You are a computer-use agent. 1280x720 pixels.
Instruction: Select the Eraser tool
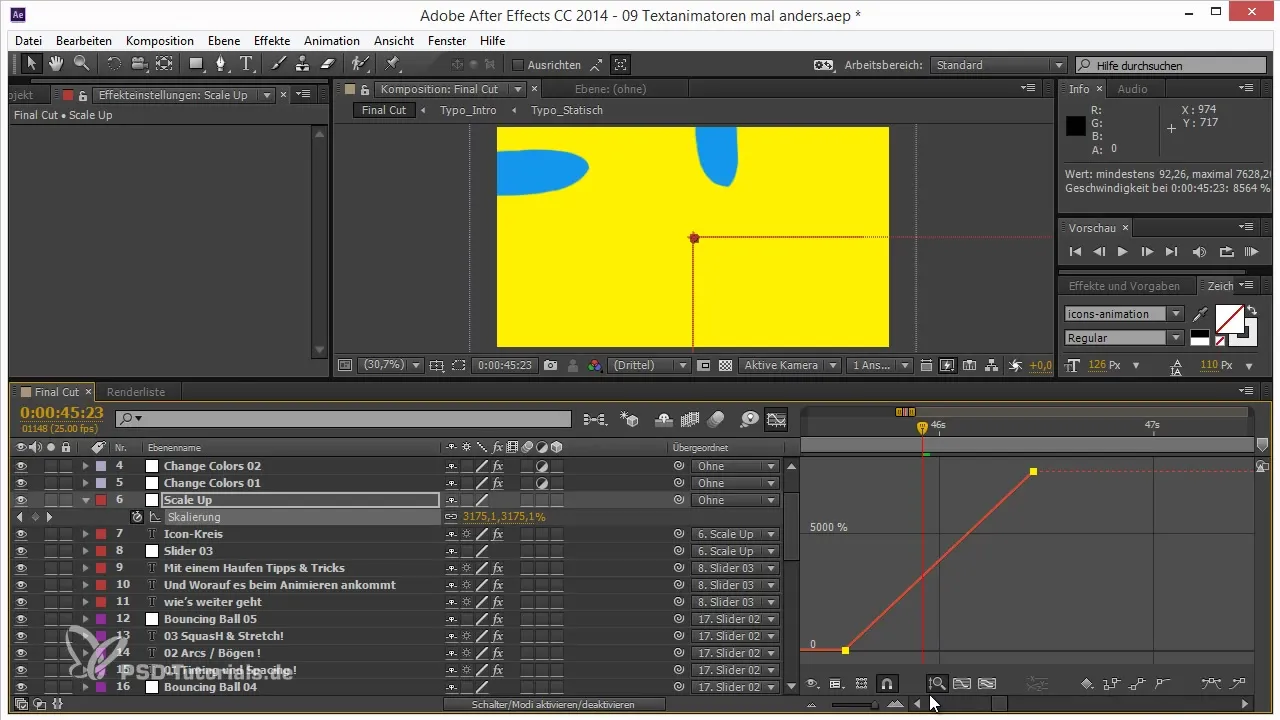click(x=327, y=64)
